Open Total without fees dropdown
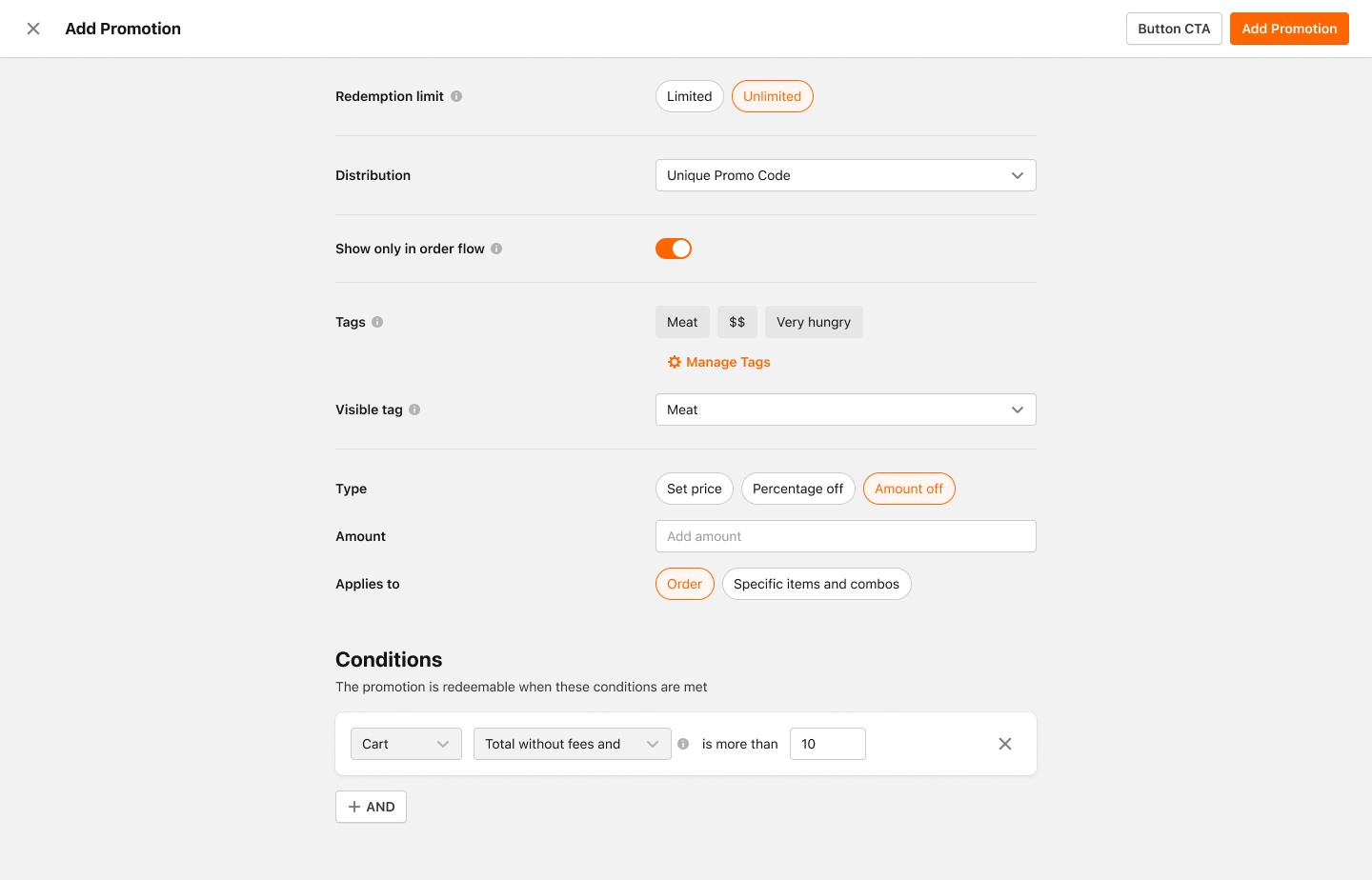 click(x=572, y=744)
